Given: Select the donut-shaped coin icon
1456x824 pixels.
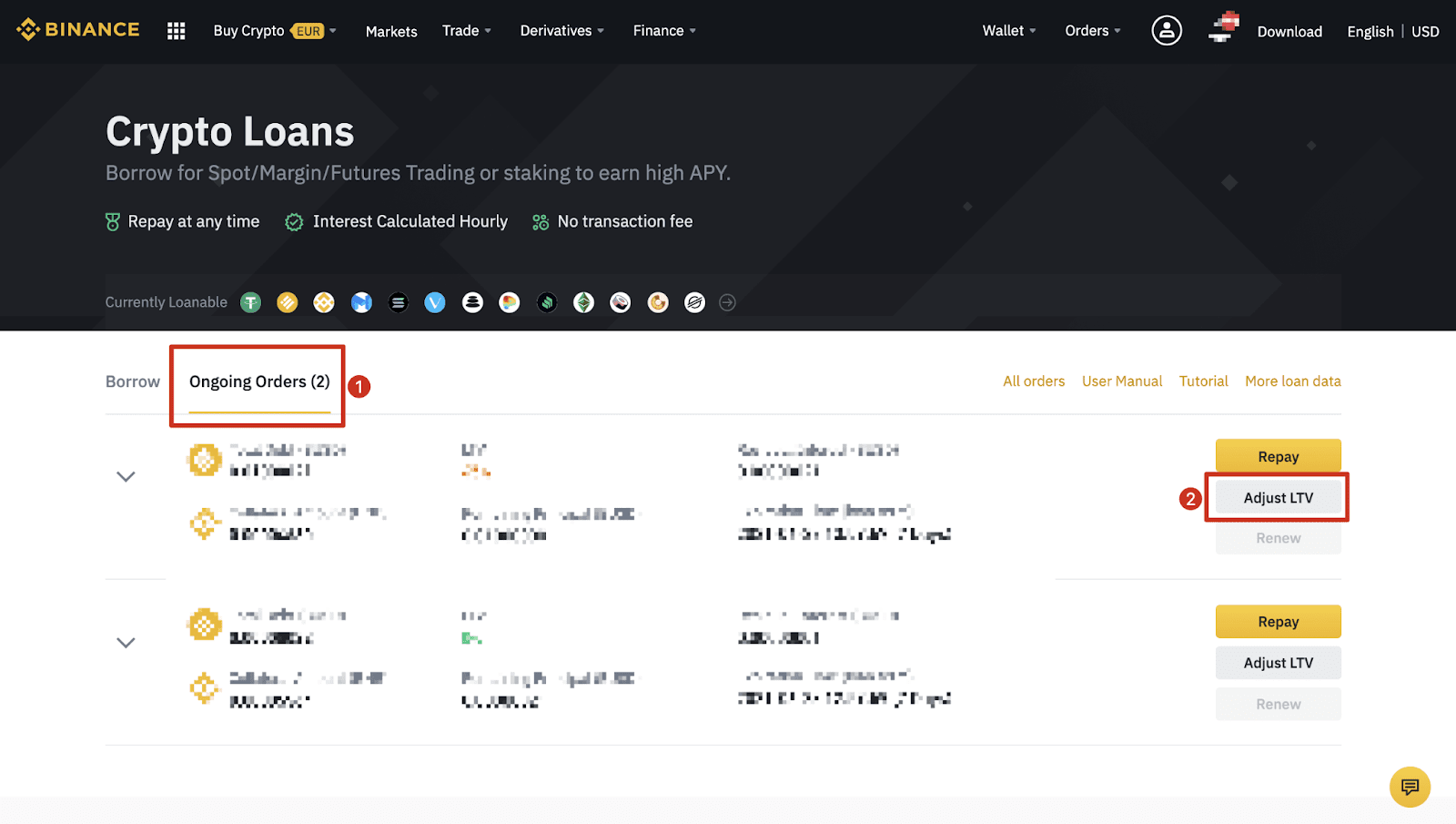Looking at the screenshot, I should [658, 302].
